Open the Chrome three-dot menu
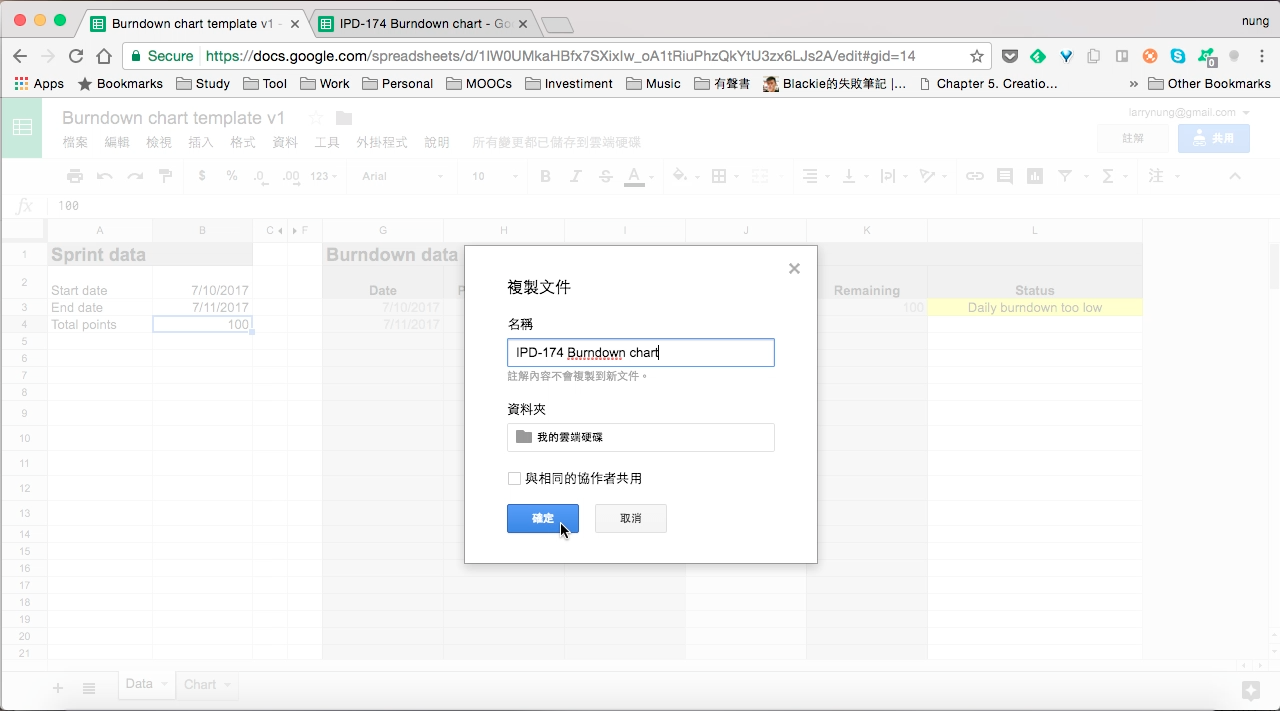 pyautogui.click(x=1261, y=56)
